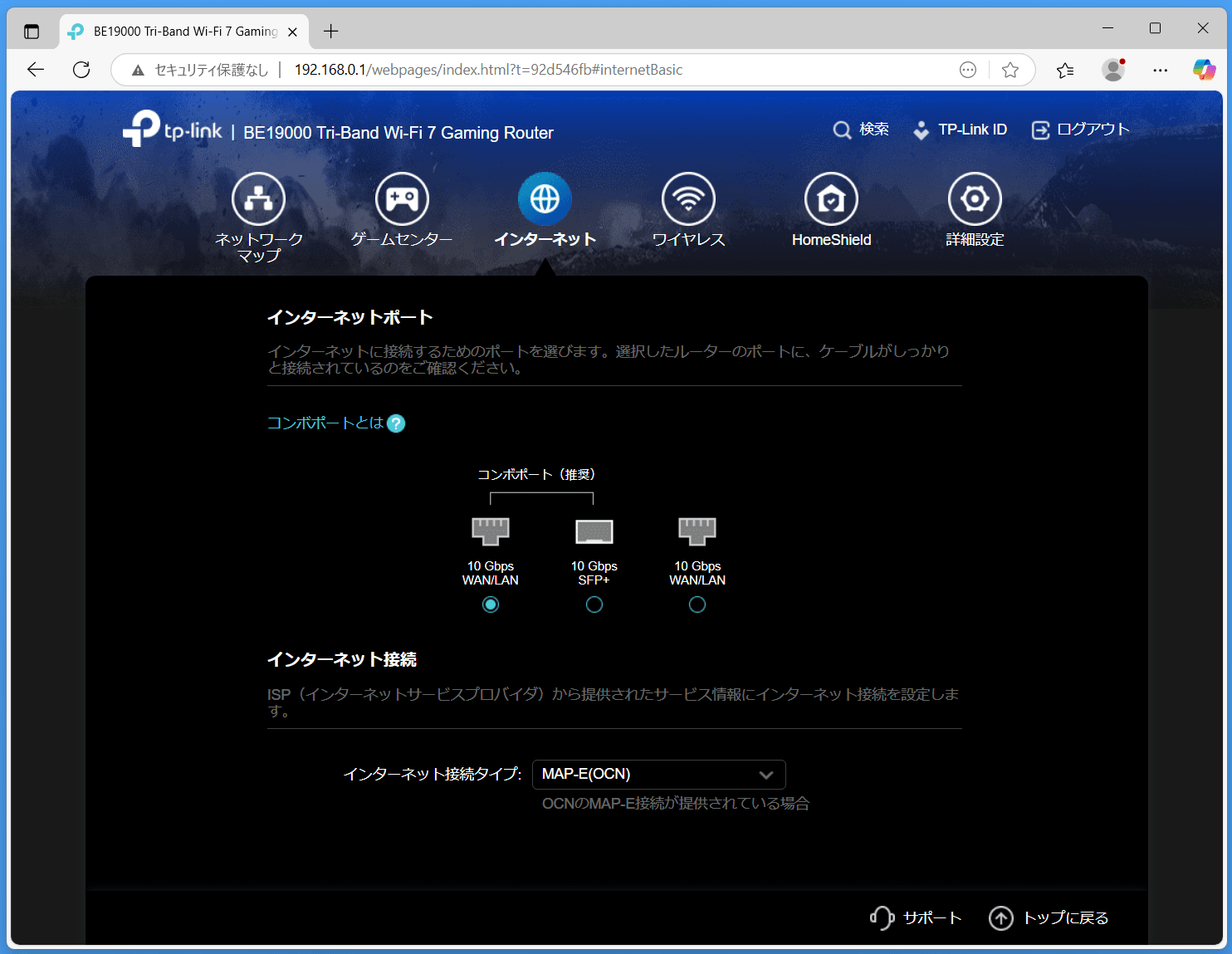Open a new browser tab
1232x954 pixels.
pyautogui.click(x=330, y=32)
